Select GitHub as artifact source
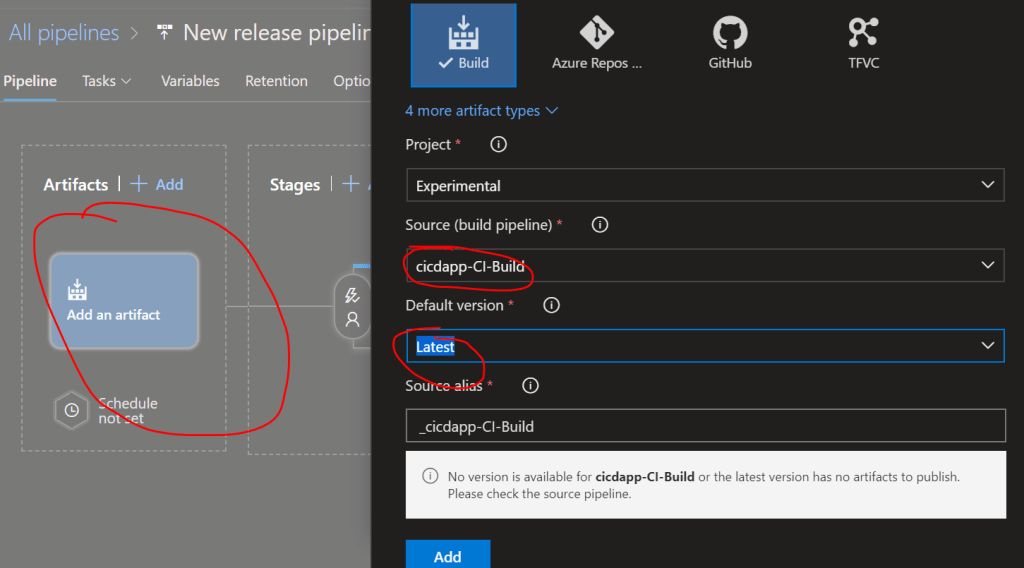1024x568 pixels. point(730,45)
